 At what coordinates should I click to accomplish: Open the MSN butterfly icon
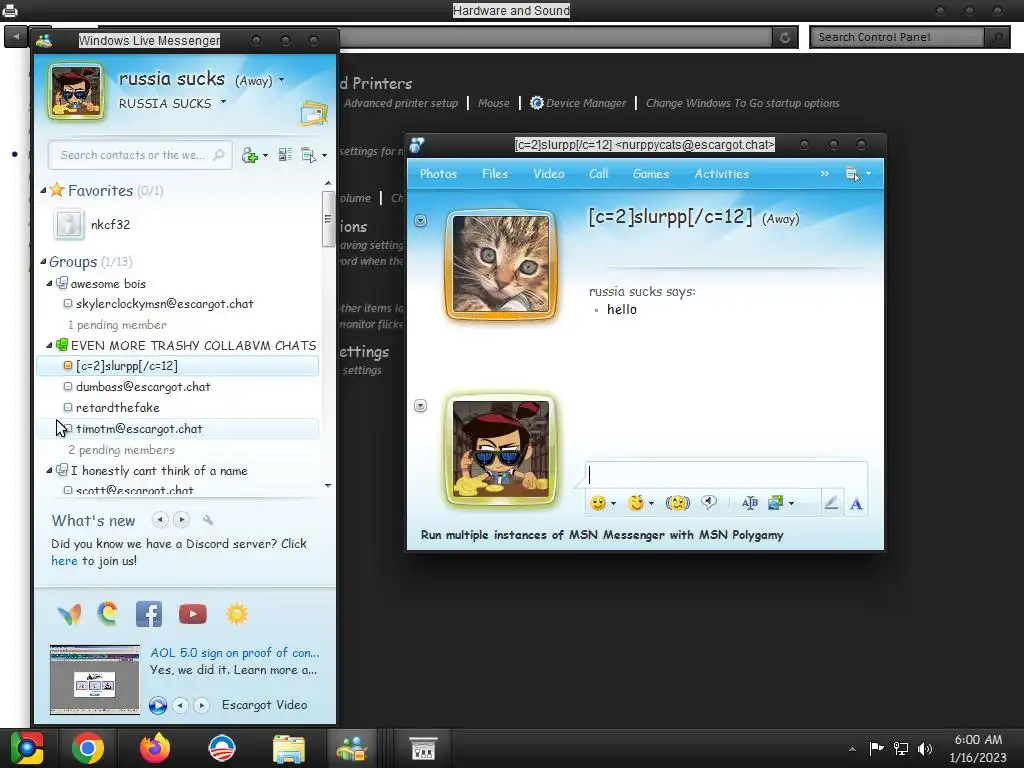tap(69, 614)
